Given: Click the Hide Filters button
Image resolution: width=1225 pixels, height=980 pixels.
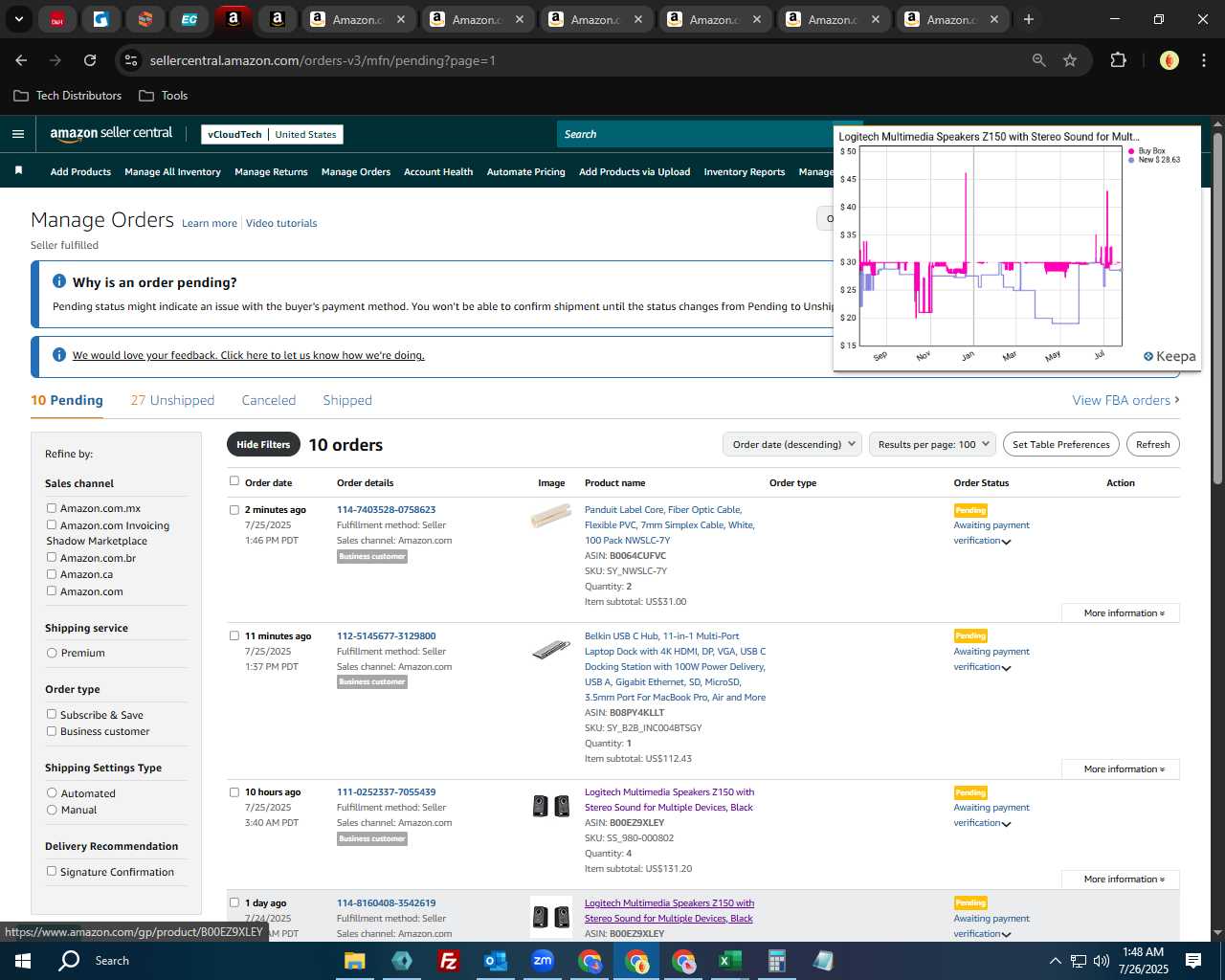Looking at the screenshot, I should (263, 444).
